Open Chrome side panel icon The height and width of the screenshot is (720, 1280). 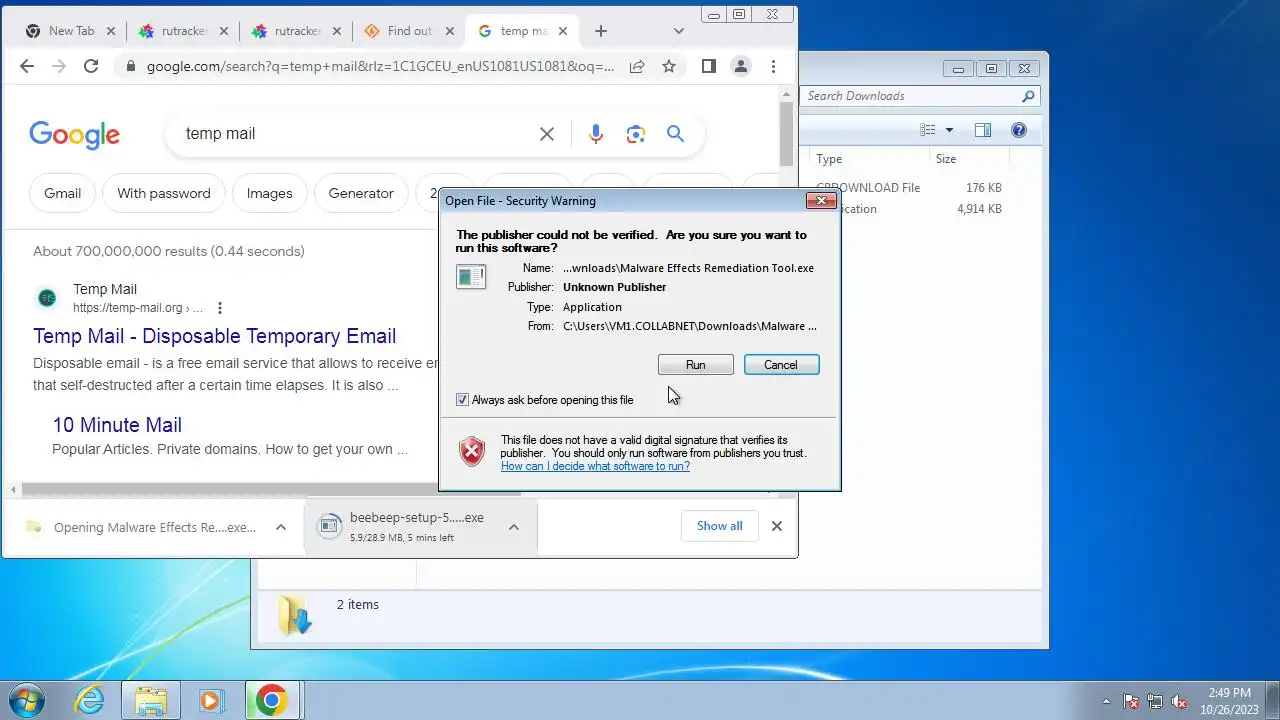pyautogui.click(x=708, y=66)
